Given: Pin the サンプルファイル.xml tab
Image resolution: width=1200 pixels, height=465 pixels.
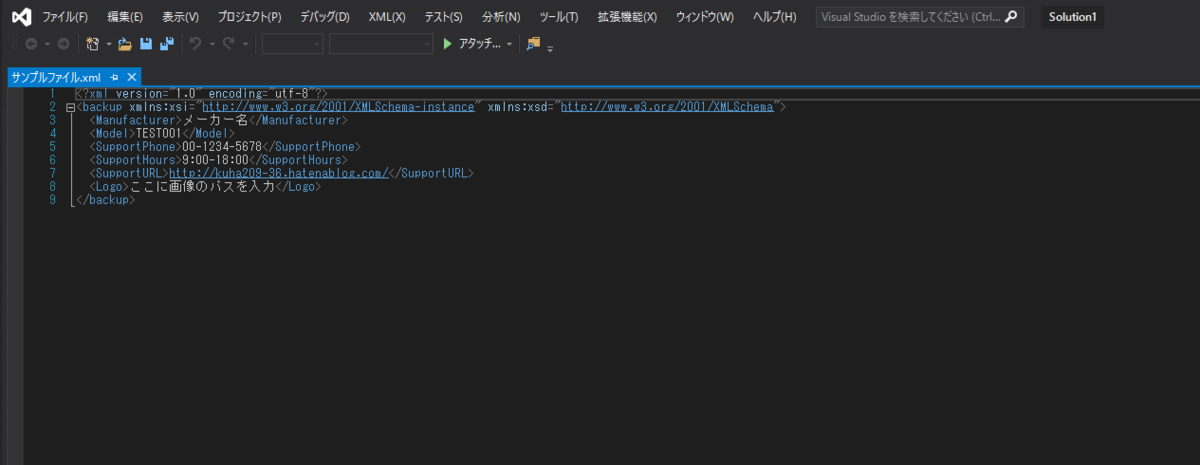Looking at the screenshot, I should pos(115,77).
